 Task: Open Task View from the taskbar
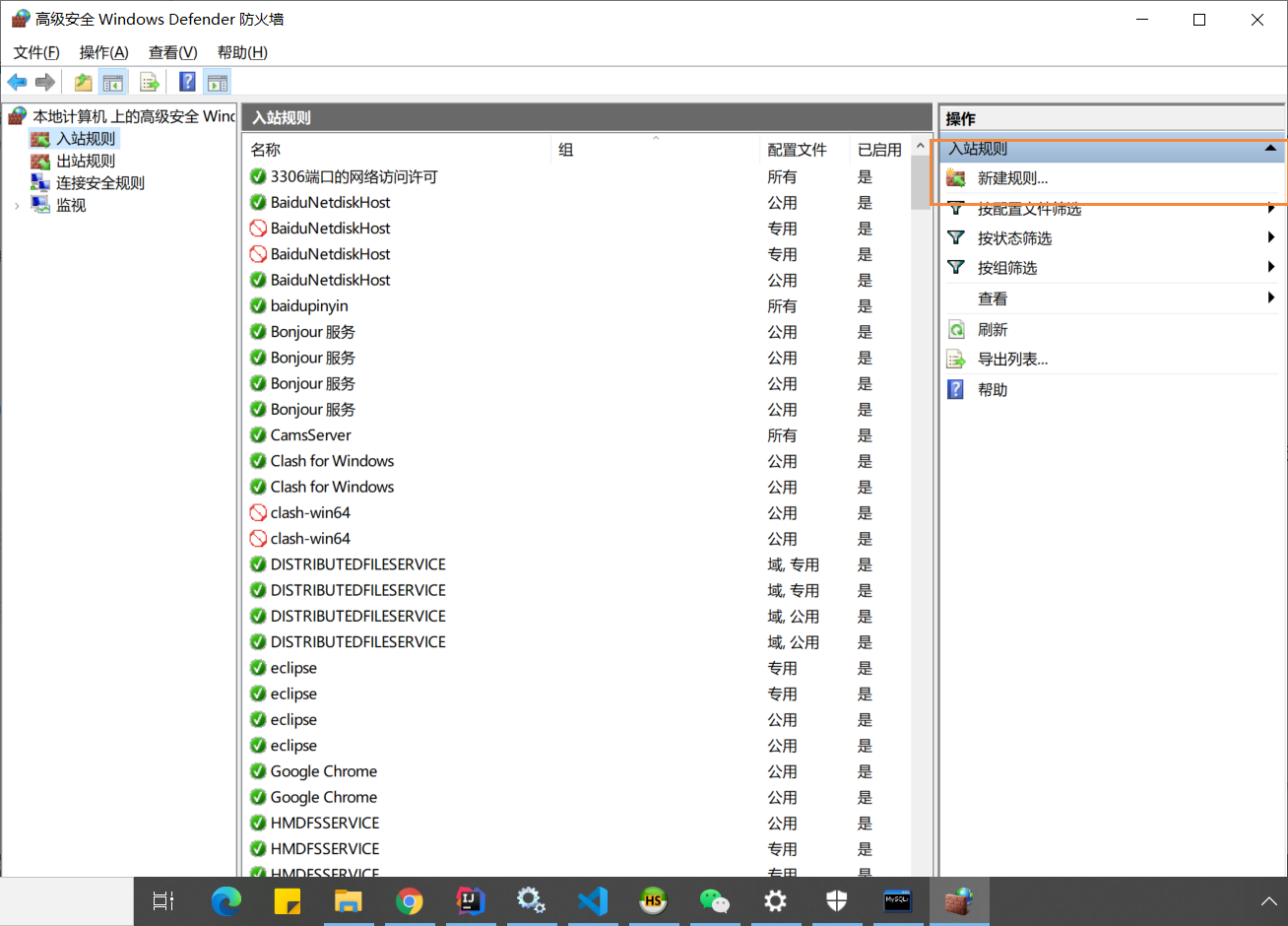click(164, 901)
